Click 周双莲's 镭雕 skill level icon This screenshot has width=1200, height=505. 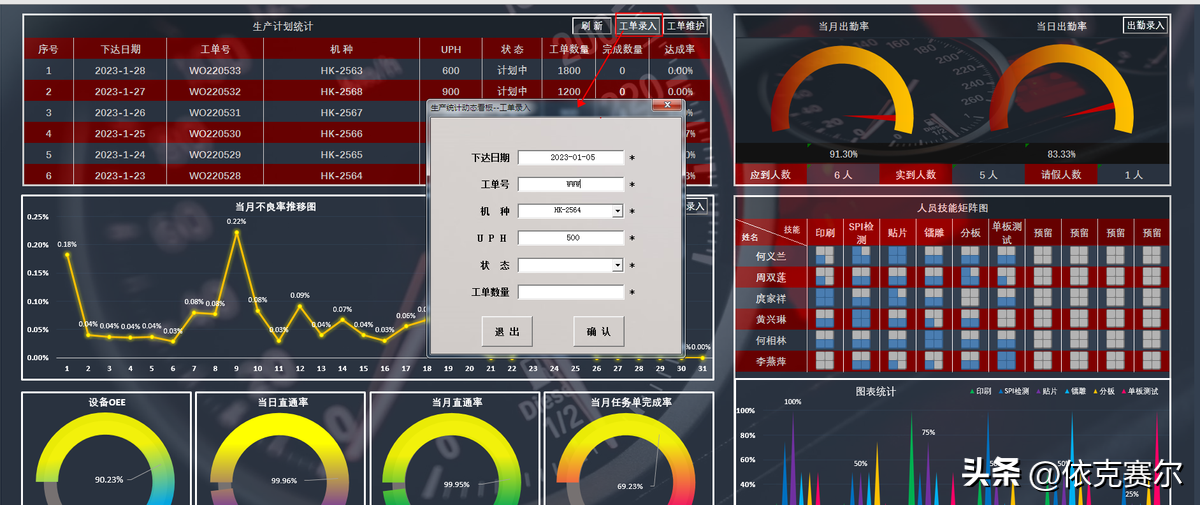933,277
